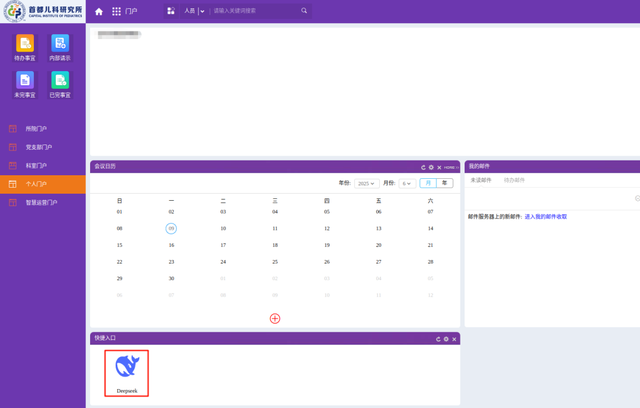
Task: Open the 内部请示 blue tile
Action: tap(60, 48)
